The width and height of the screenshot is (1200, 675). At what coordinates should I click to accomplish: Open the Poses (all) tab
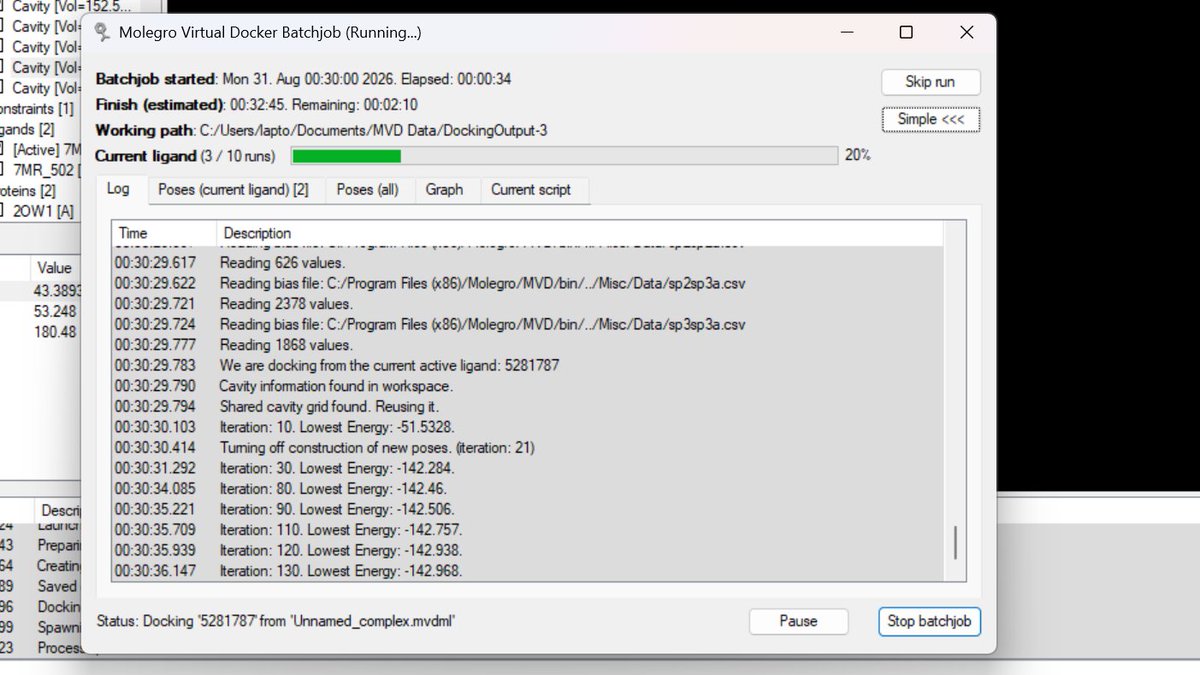pos(370,189)
